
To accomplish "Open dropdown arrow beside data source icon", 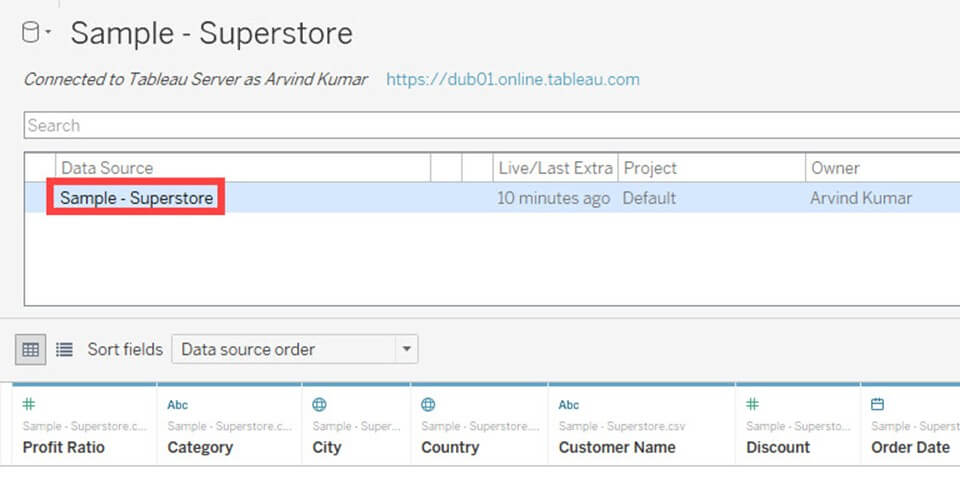I will click(48, 35).
